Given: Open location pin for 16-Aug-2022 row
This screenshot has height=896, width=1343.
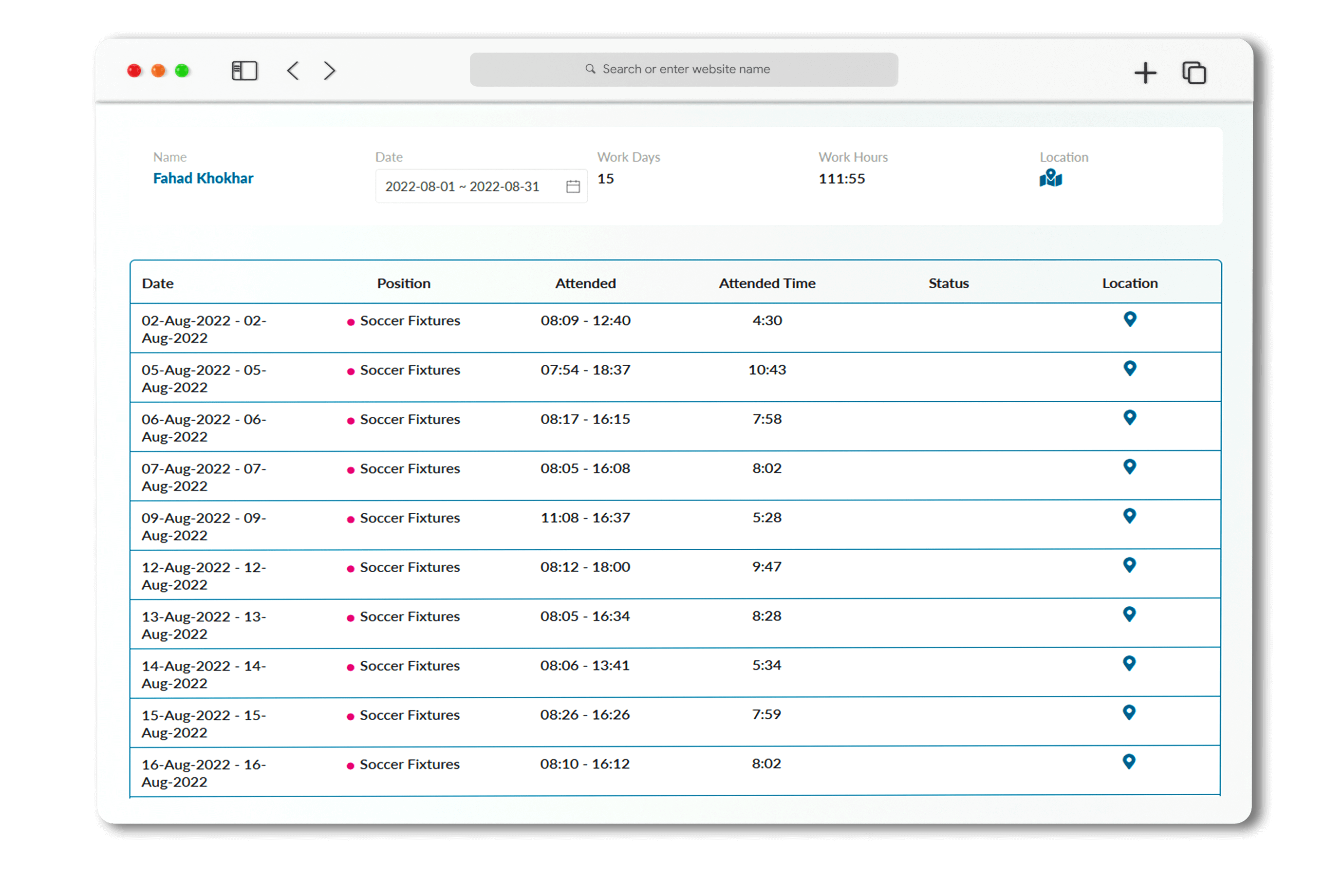Looking at the screenshot, I should point(1128,761).
